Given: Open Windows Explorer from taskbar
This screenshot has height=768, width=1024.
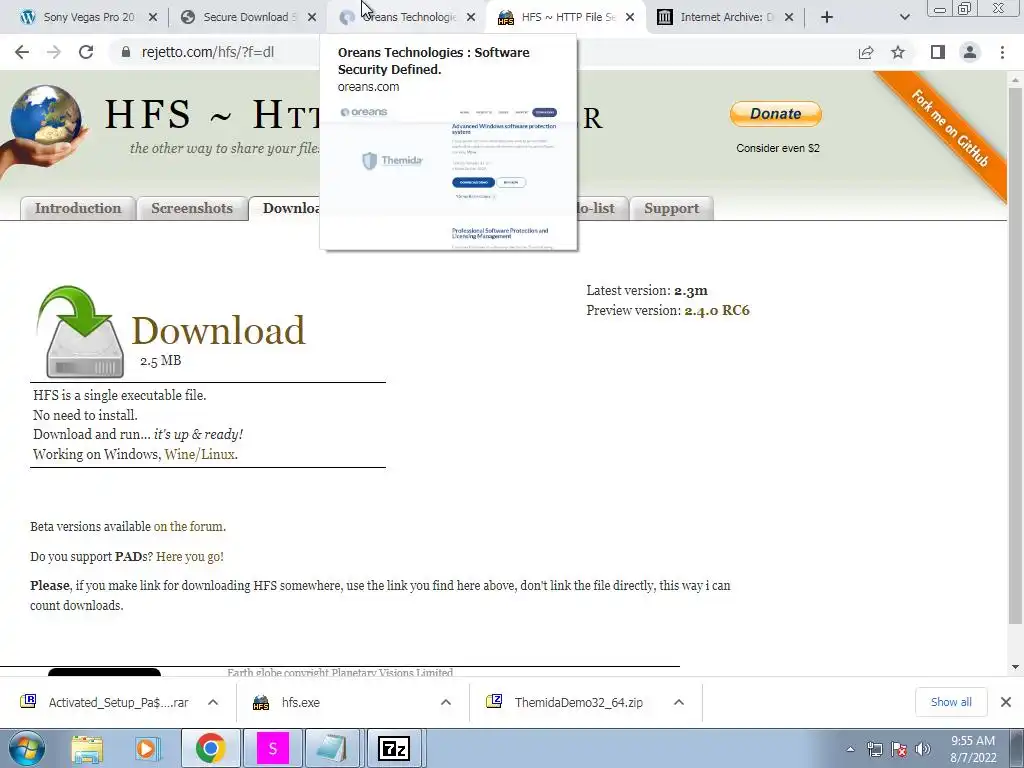Looking at the screenshot, I should point(87,749).
